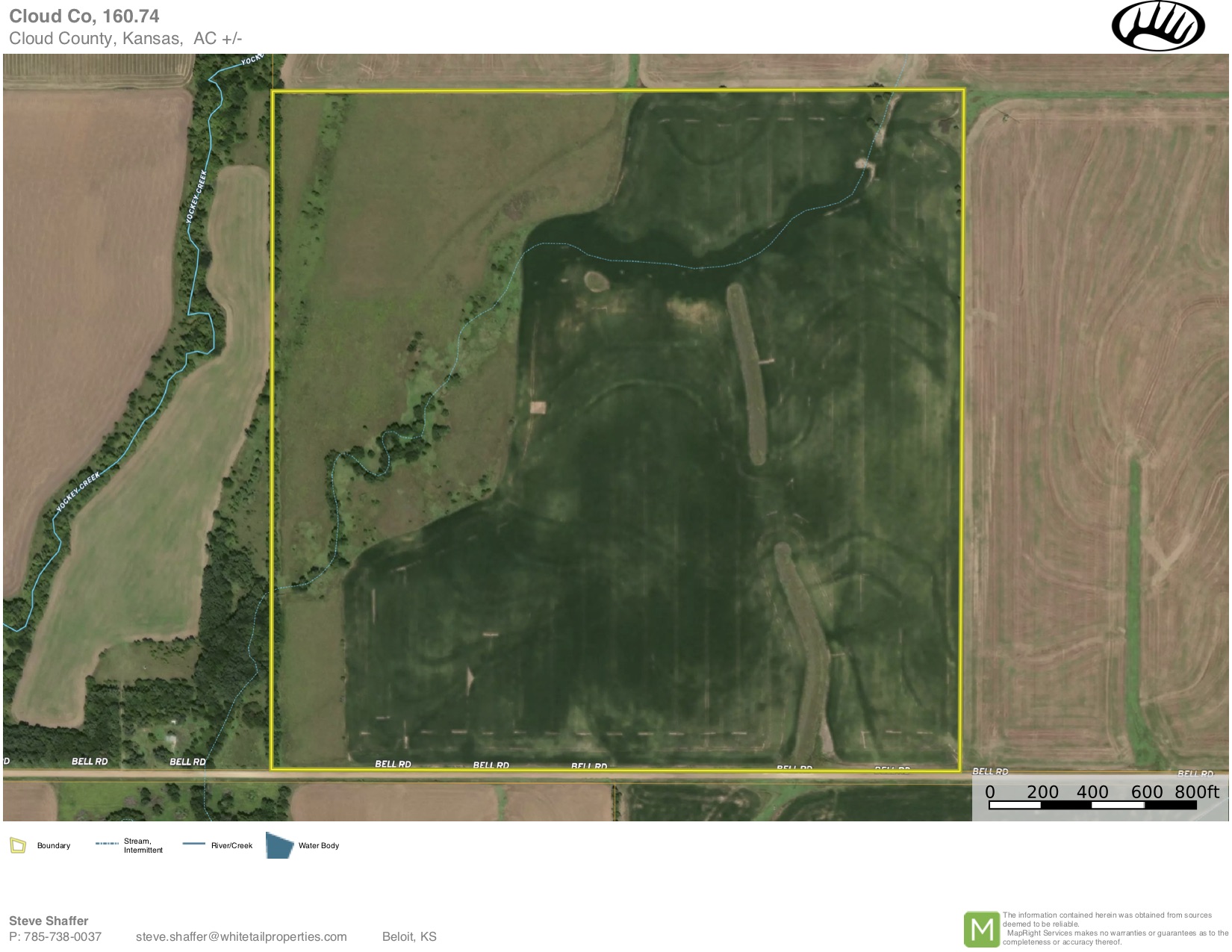1232x952 pixels.
Task: Open the steve.shaffer@whitetailproperties.com email link
Action: [x=241, y=936]
